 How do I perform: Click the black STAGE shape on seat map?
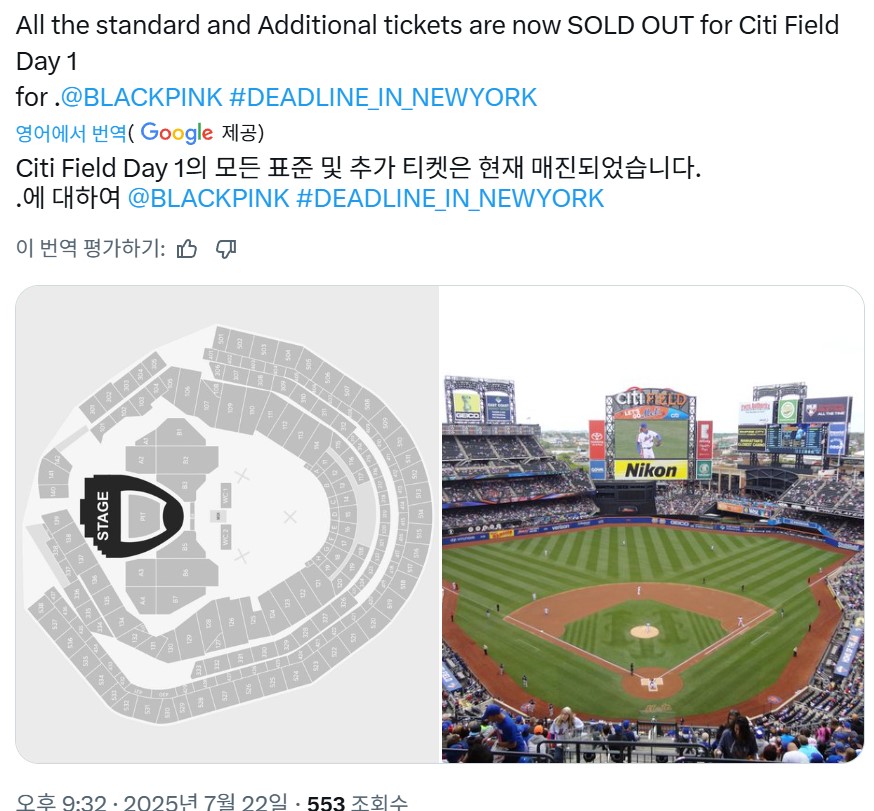(132, 516)
